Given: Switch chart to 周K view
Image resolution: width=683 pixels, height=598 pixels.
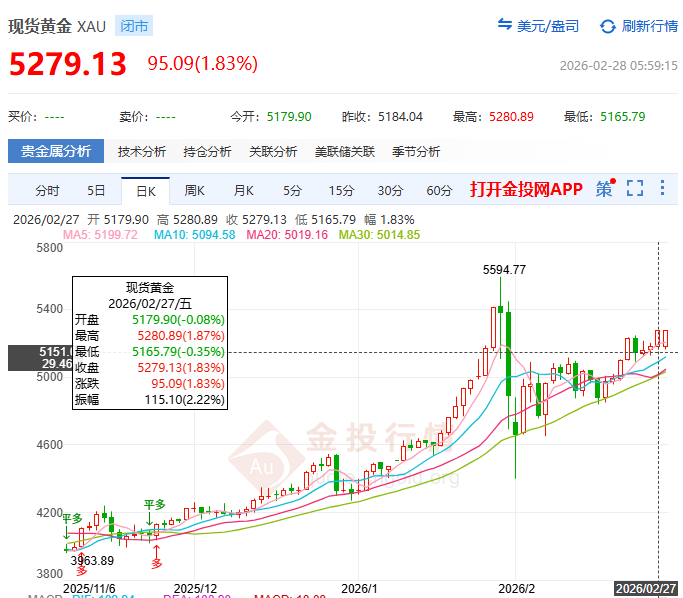Looking at the screenshot, I should click(x=194, y=191).
